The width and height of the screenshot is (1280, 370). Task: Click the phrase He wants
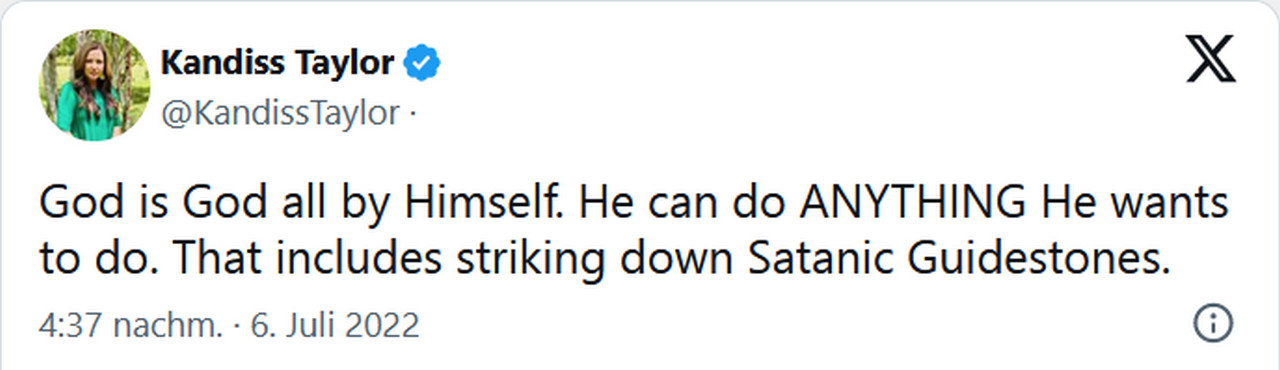pyautogui.click(x=1132, y=206)
